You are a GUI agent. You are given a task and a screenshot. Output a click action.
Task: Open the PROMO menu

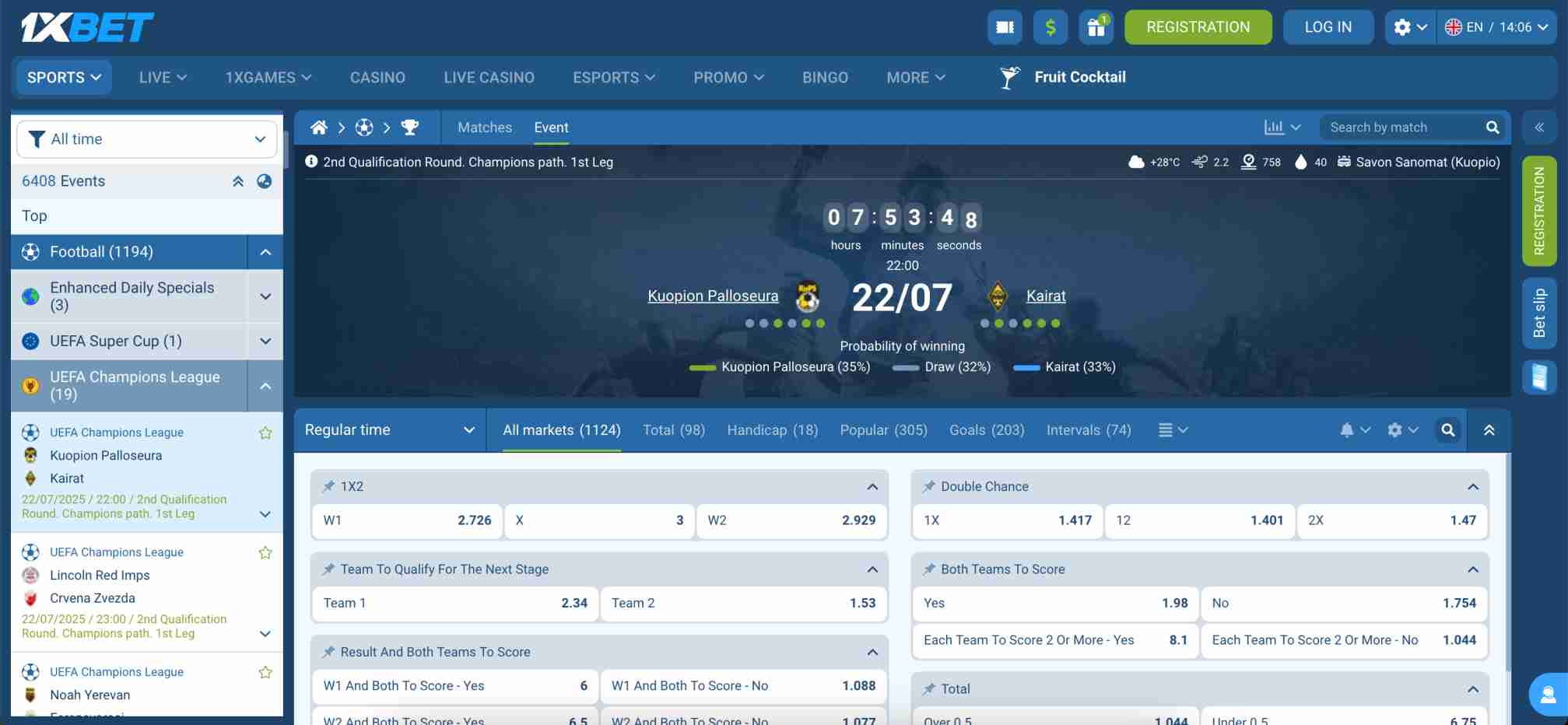(728, 78)
